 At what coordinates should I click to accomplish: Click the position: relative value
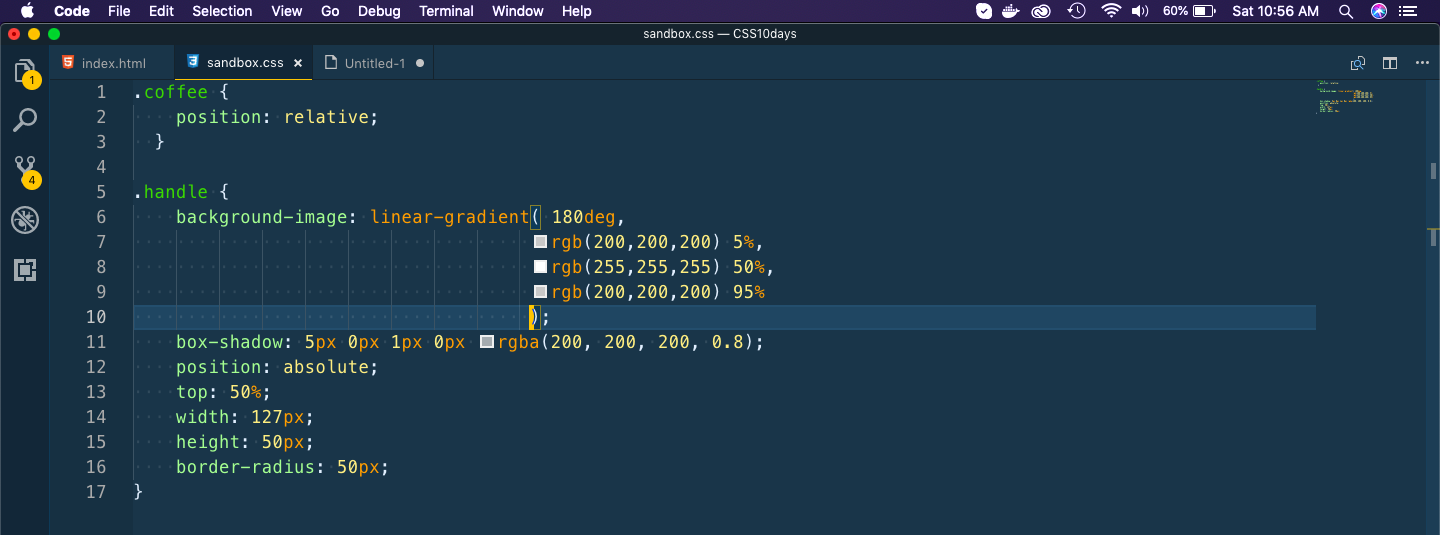(x=327, y=117)
